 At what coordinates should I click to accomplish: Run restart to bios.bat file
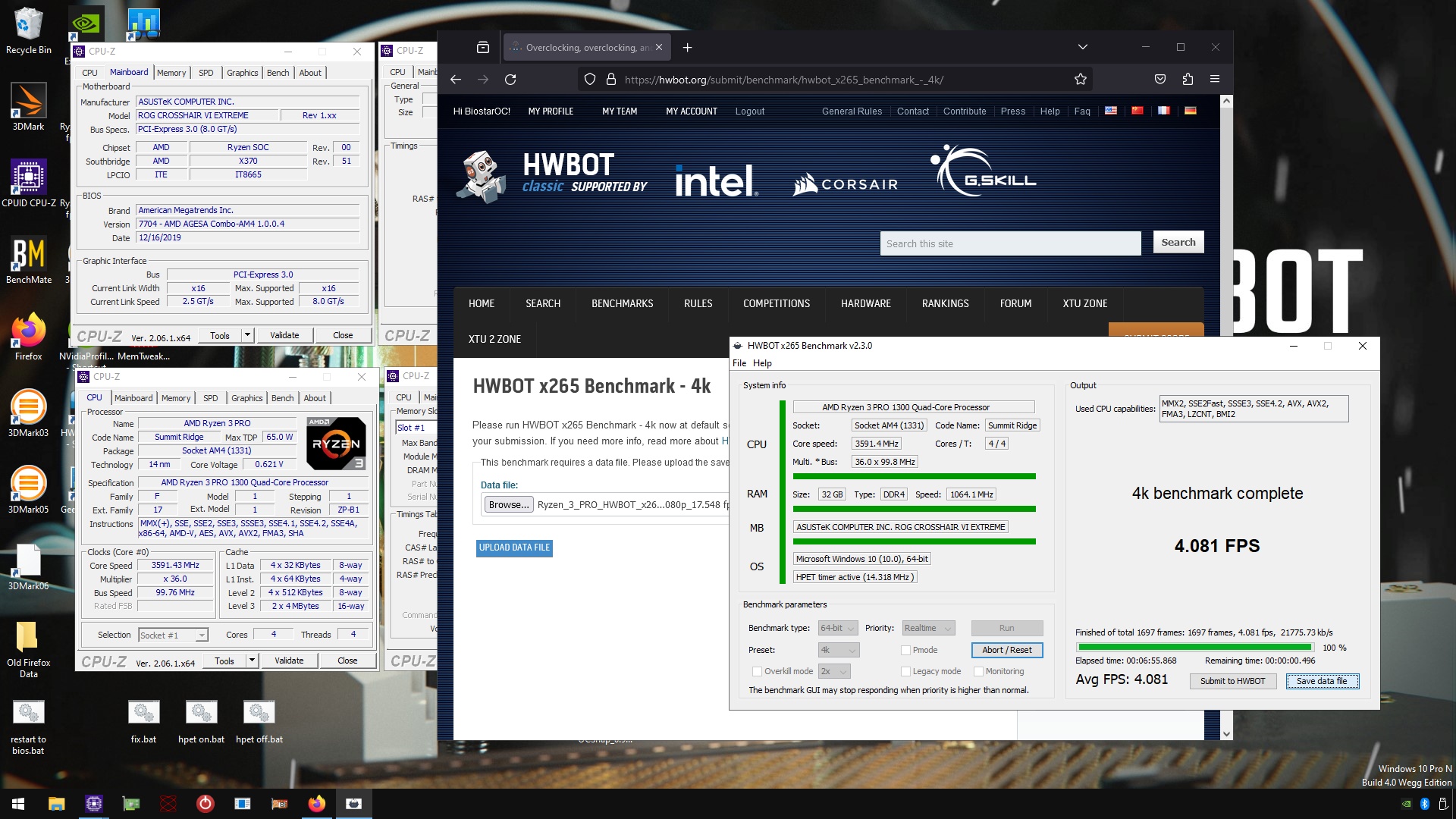pos(28,726)
